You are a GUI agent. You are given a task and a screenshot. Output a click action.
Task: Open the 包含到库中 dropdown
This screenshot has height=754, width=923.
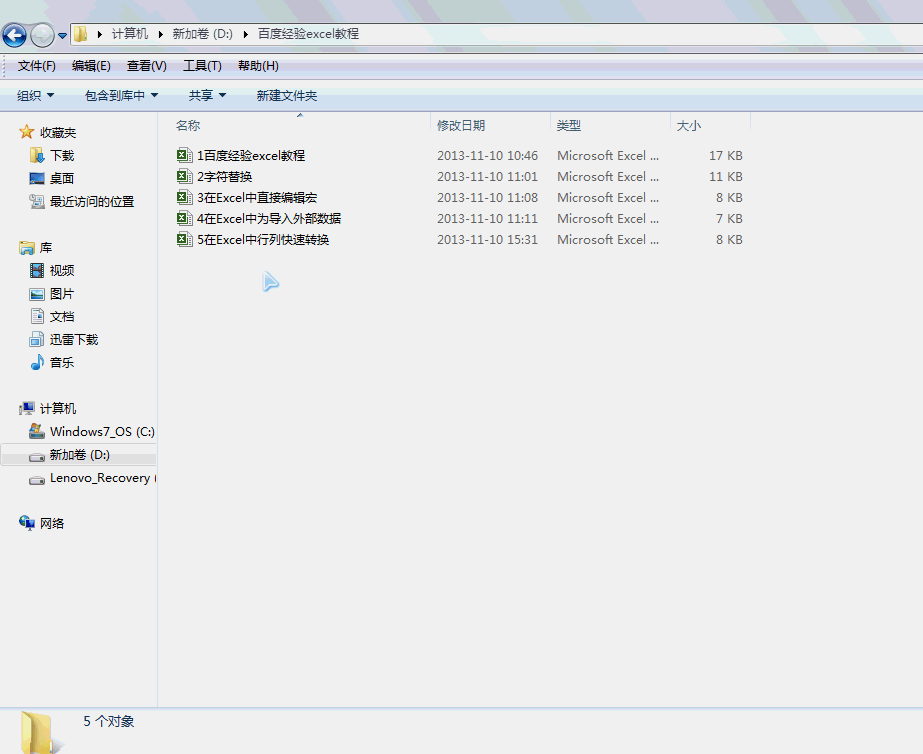pos(121,95)
